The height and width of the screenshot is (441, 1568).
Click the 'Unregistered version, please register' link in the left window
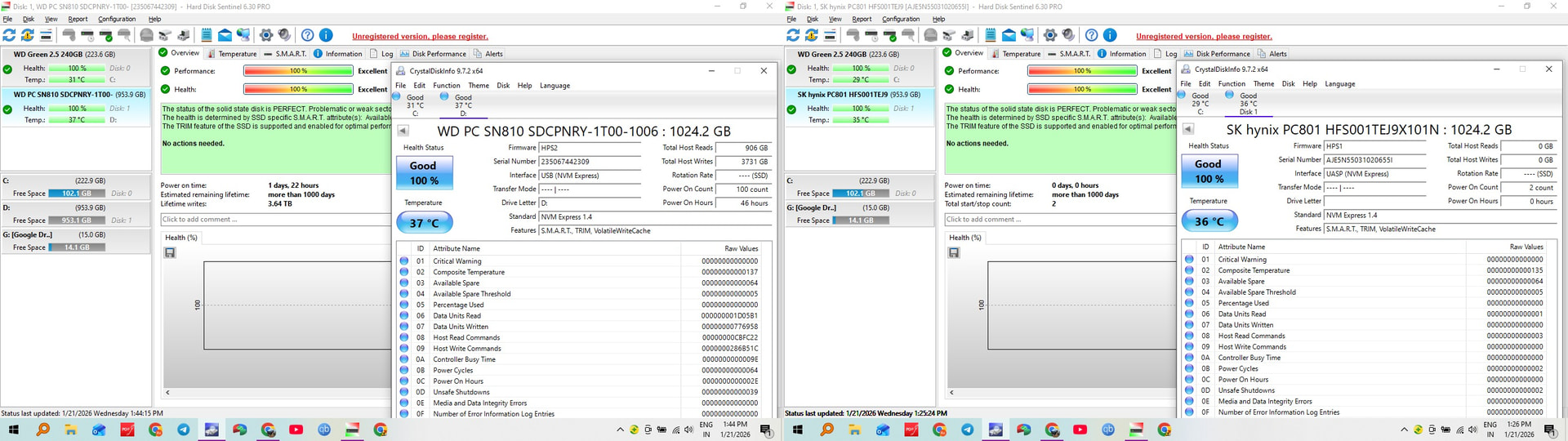420,36
